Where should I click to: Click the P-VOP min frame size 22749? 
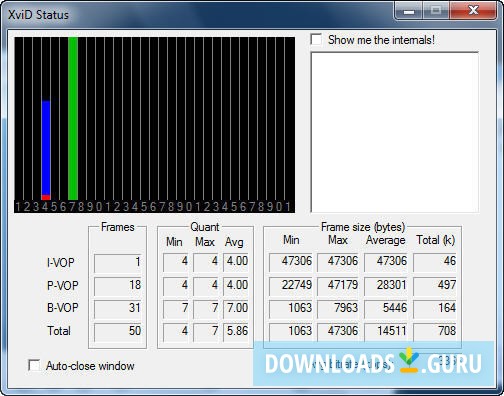[291, 286]
